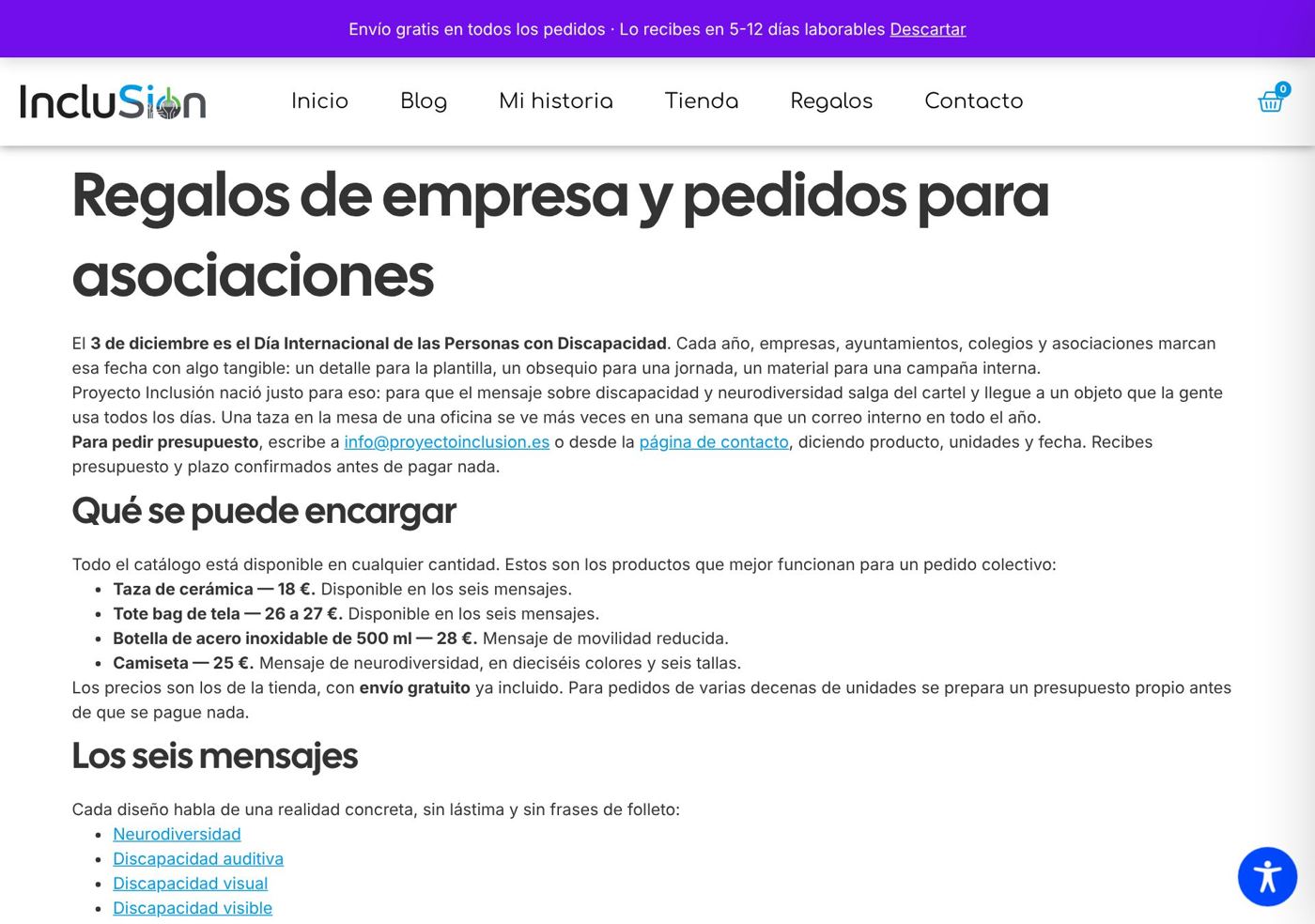
Task: Email info@proyectoinclusion.es via the link
Action: (447, 442)
